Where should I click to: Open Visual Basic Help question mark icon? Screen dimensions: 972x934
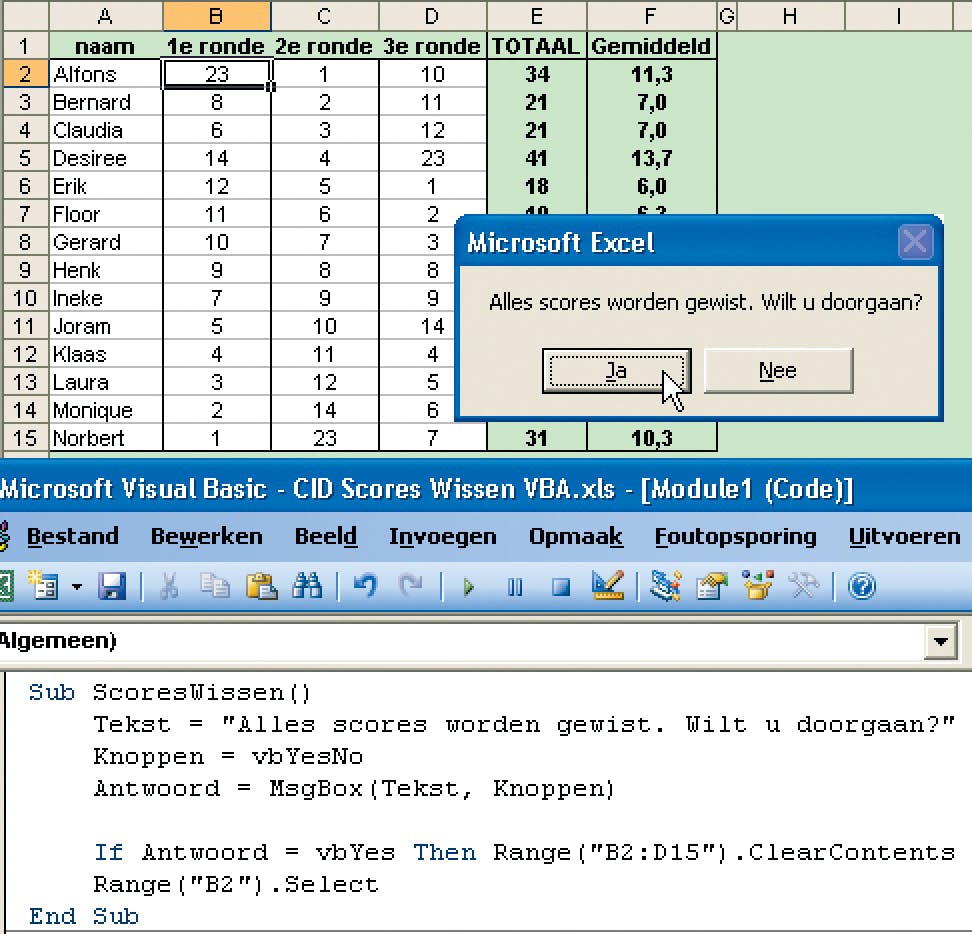point(862,586)
